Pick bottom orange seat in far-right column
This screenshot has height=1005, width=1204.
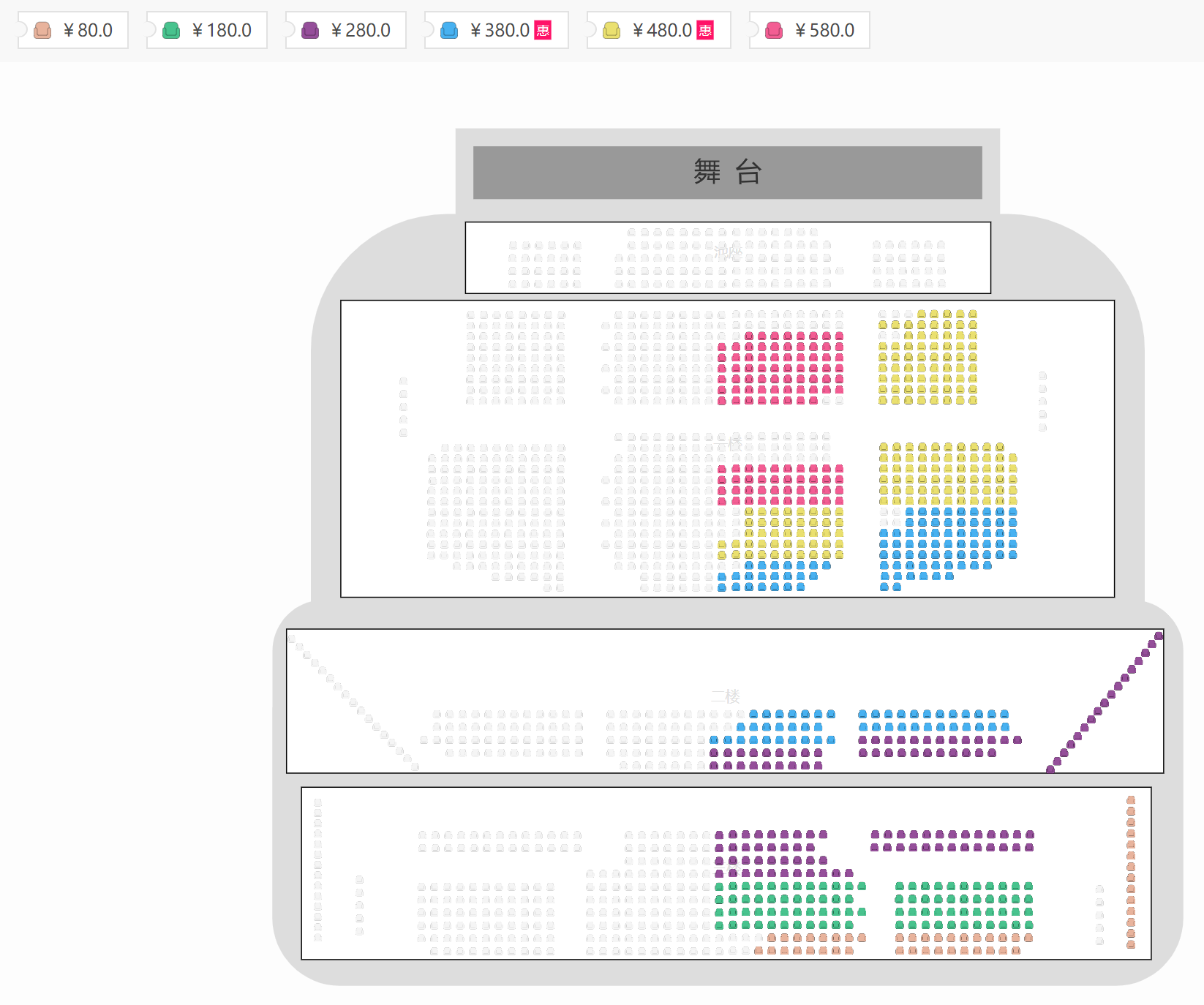pos(1131,944)
